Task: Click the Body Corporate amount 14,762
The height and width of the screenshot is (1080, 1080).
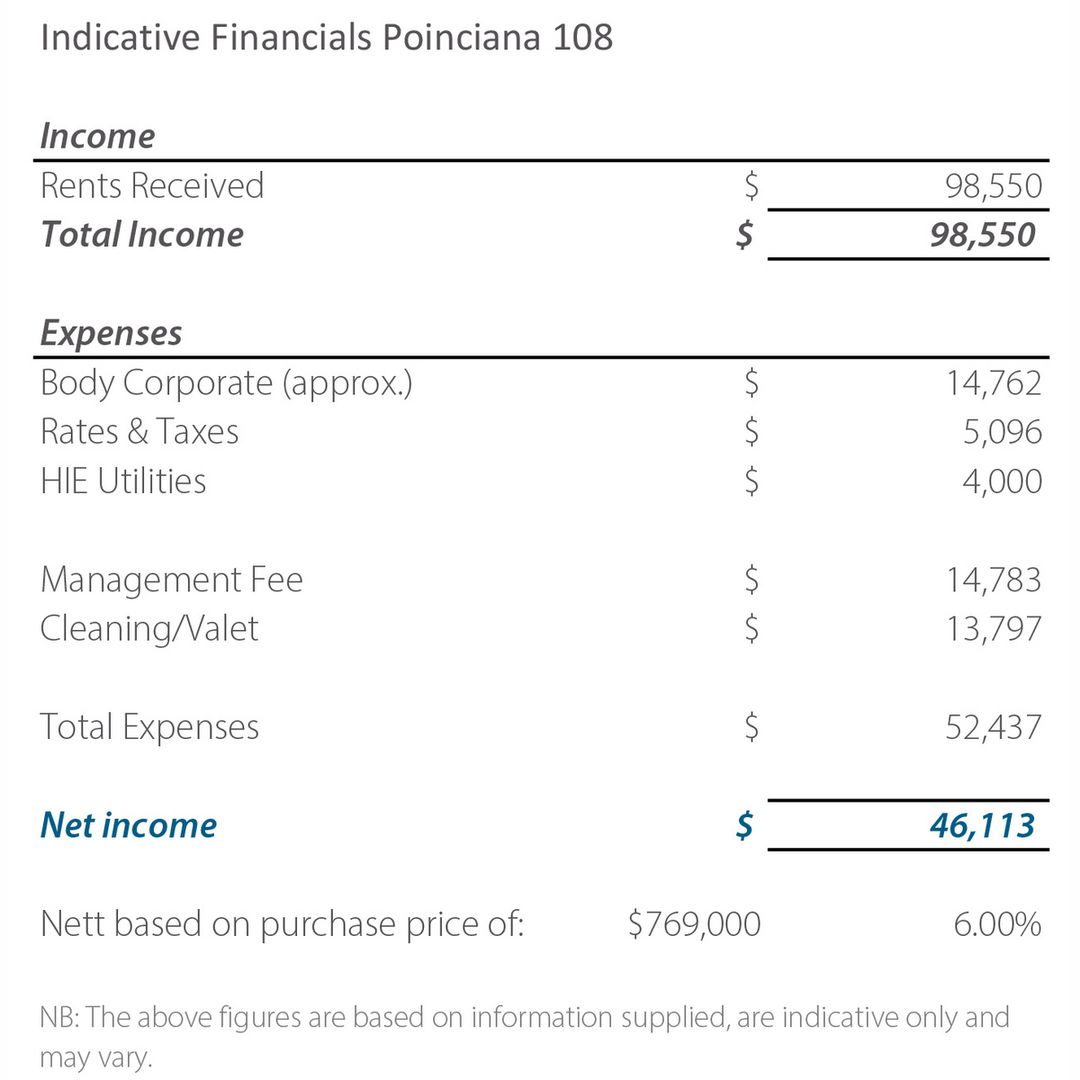Action: (x=994, y=383)
